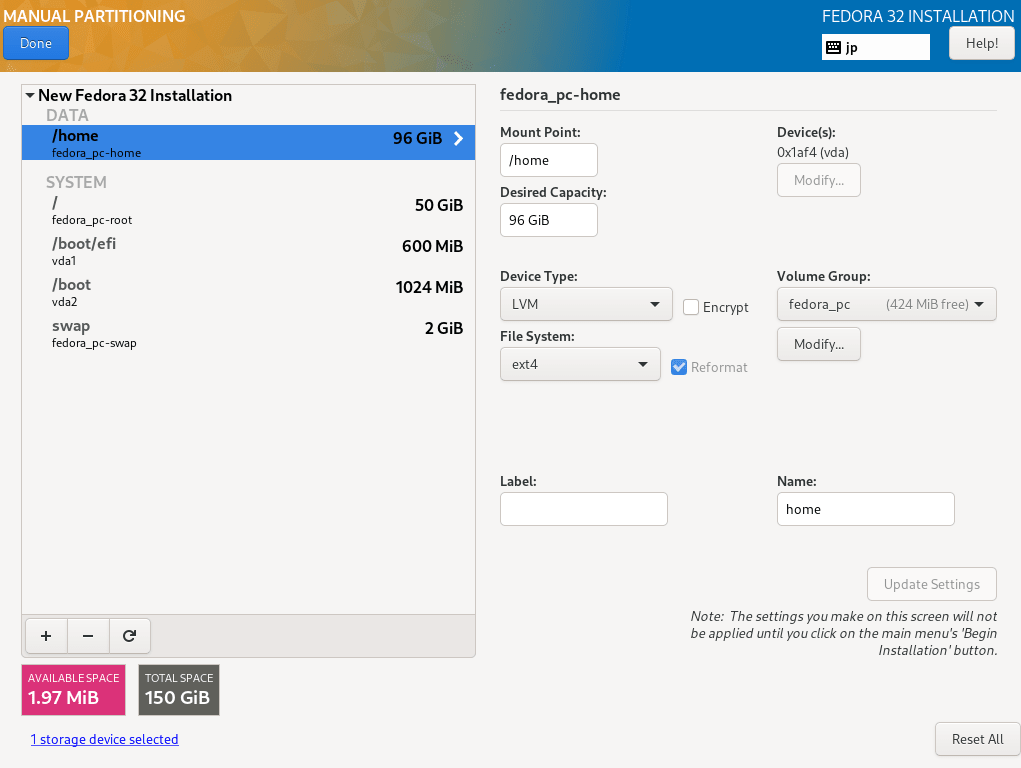Open the File System ext4 dropdown
Image resolution: width=1021 pixels, height=768 pixels.
click(x=580, y=364)
